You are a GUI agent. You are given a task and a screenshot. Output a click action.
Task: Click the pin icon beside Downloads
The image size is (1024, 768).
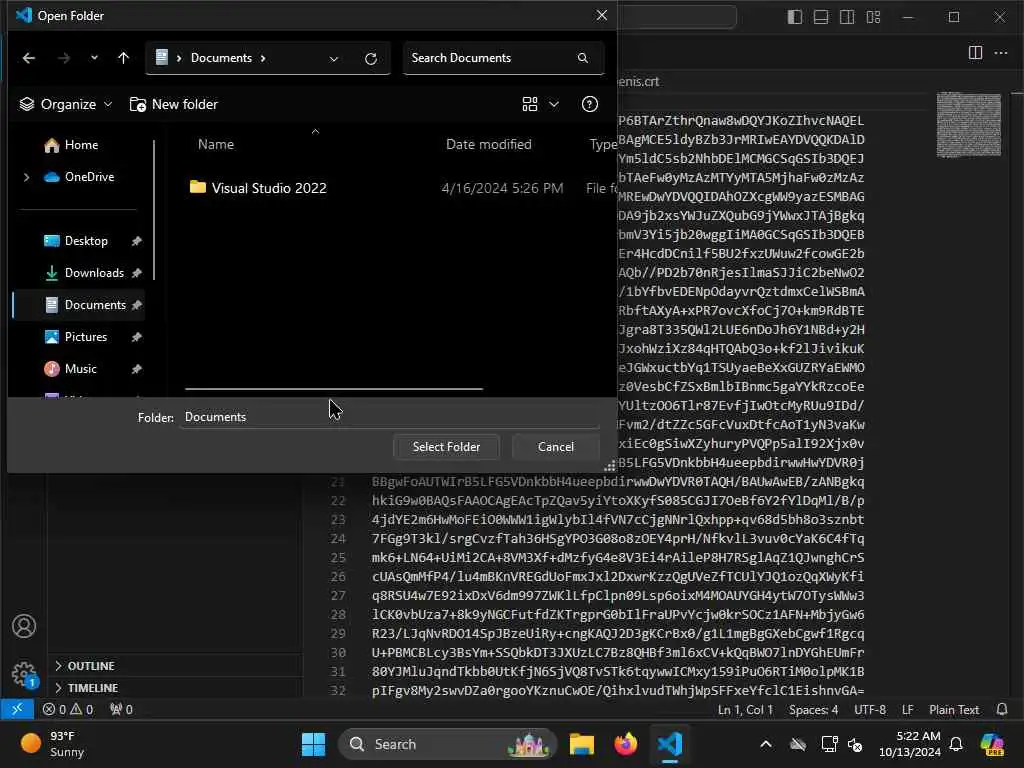(136, 273)
